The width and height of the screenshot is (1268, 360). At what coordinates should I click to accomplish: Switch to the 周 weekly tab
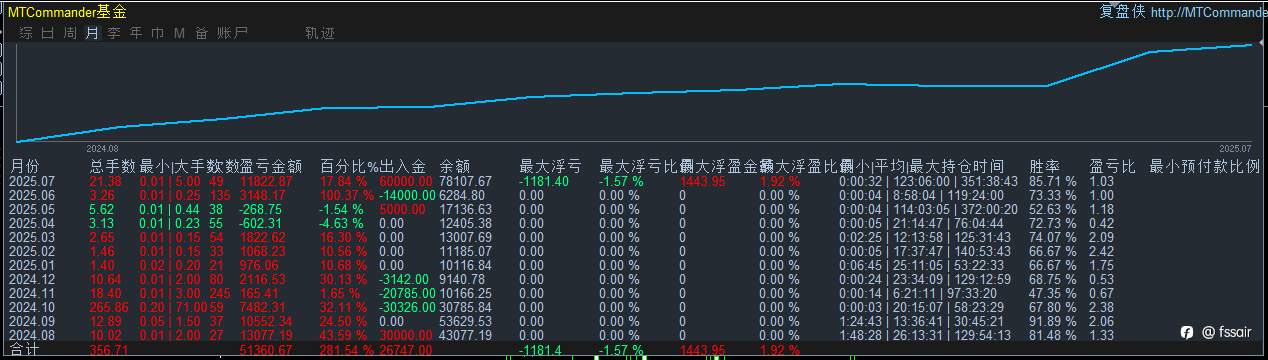coord(70,33)
